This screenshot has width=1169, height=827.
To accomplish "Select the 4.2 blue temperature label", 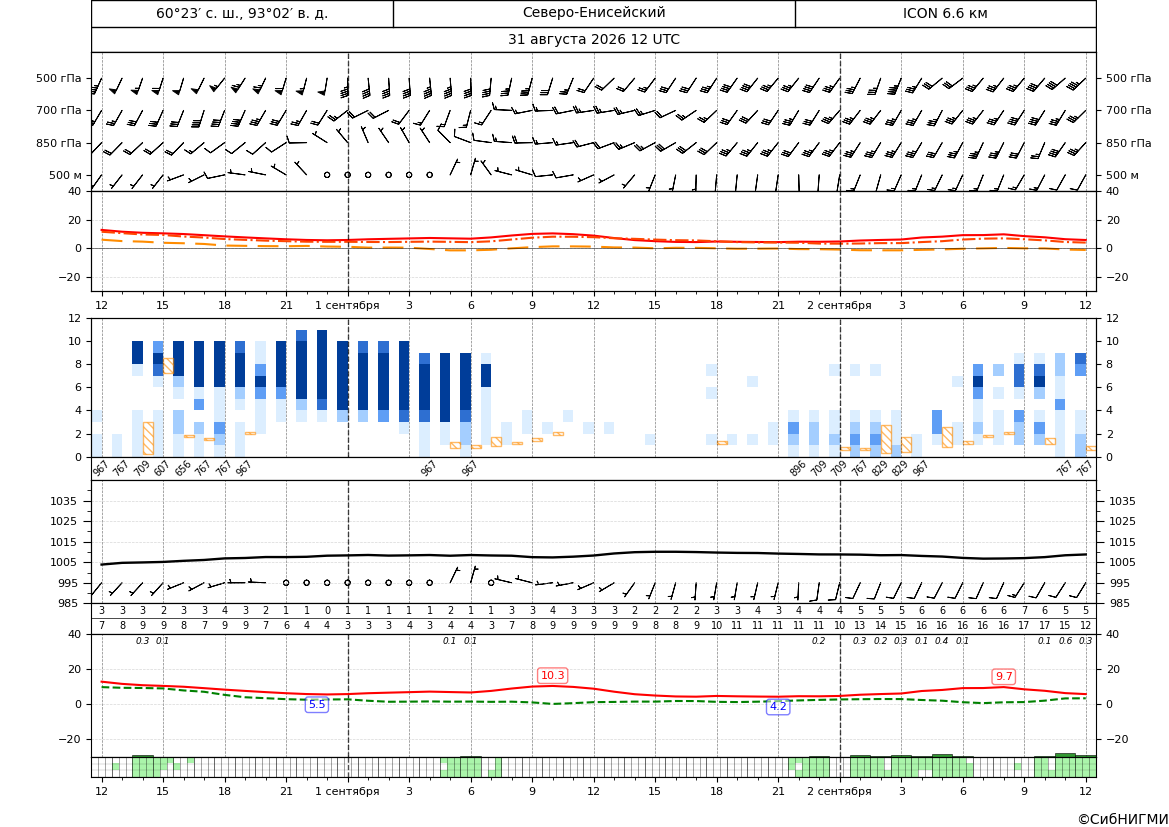I will pos(778,706).
